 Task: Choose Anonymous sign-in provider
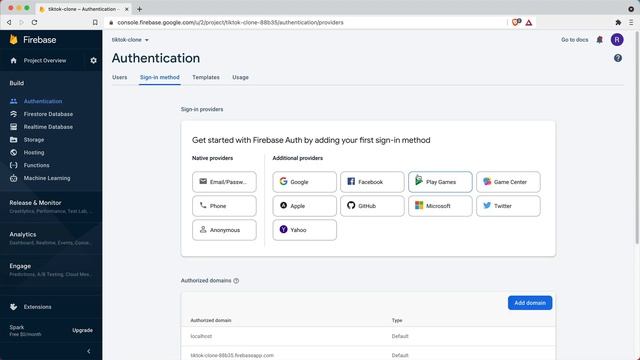tap(224, 230)
